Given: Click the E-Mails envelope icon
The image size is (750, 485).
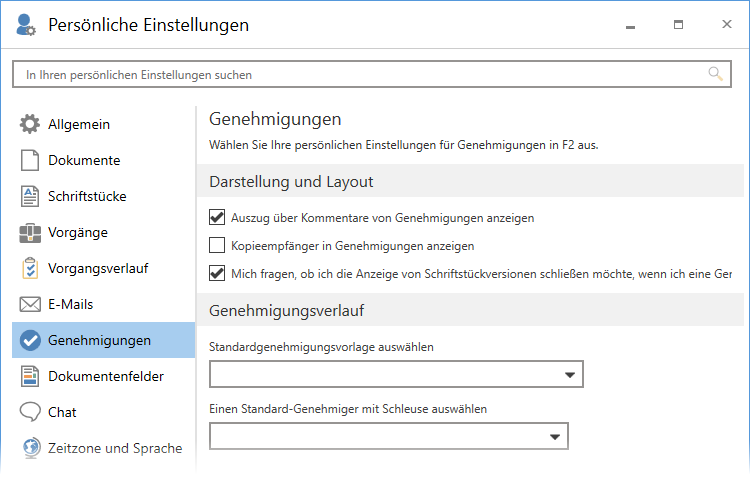Looking at the screenshot, I should click(30, 304).
